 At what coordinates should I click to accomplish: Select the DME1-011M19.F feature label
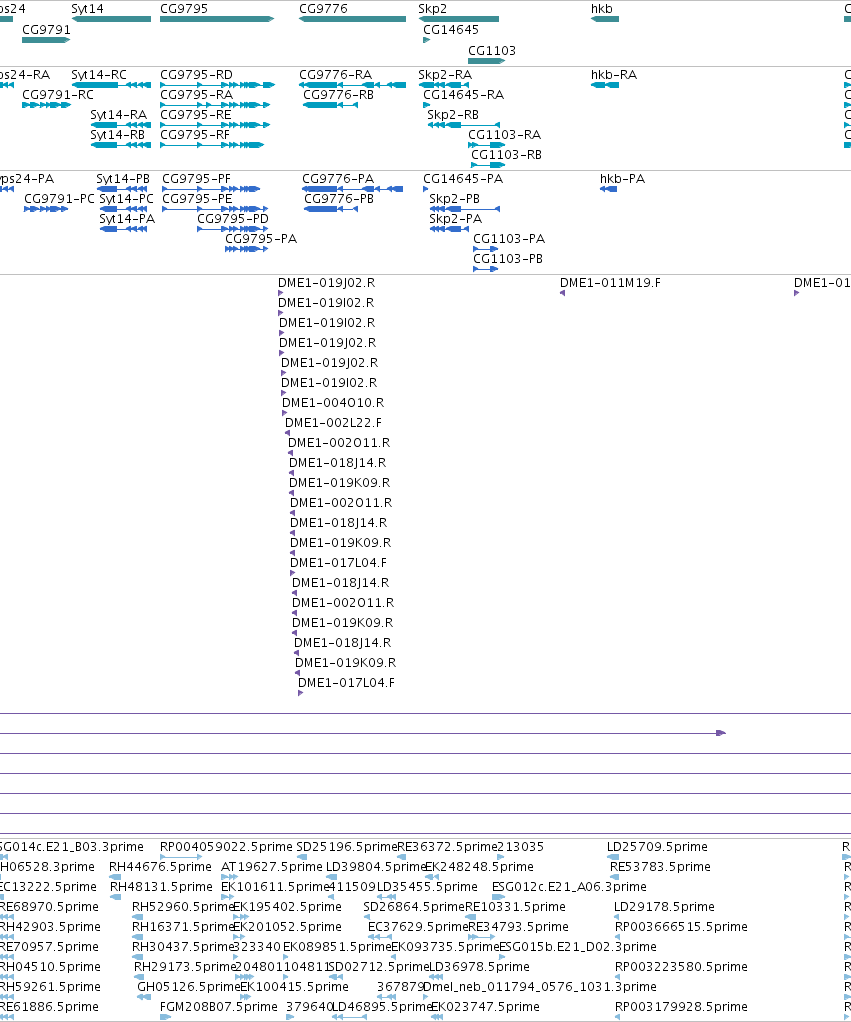pos(610,283)
